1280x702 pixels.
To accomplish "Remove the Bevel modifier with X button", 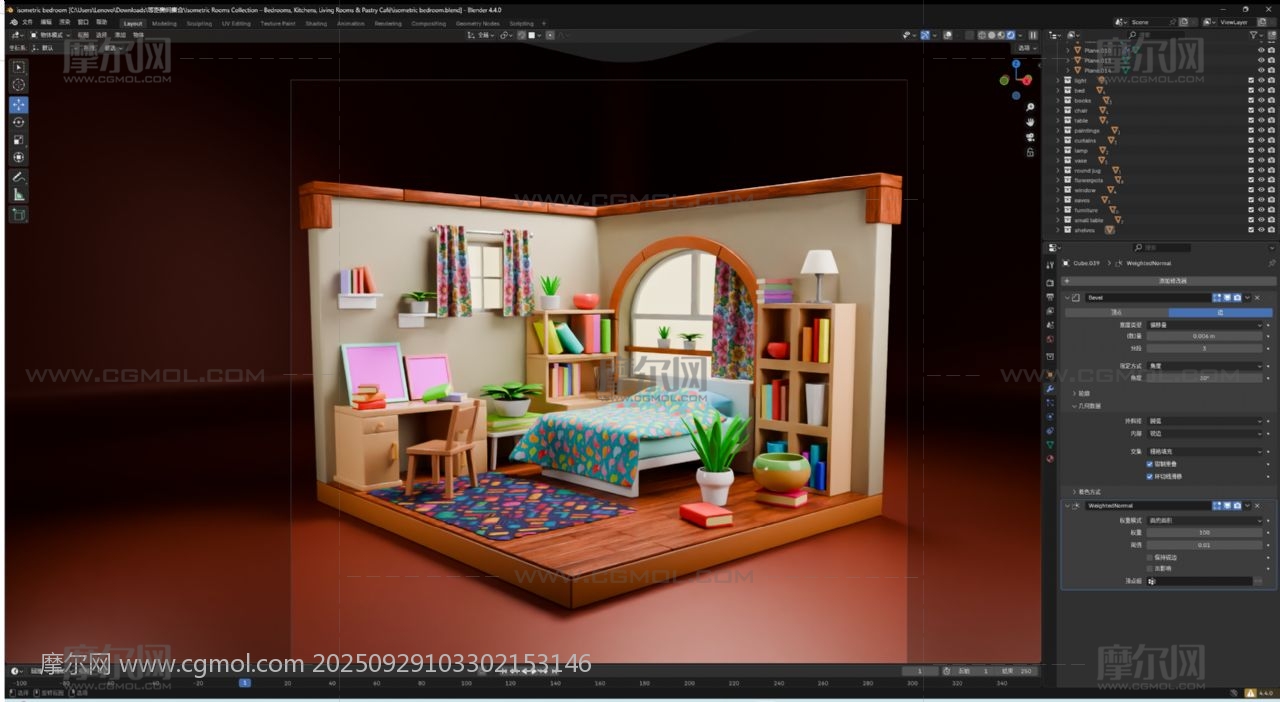I will tap(1257, 297).
